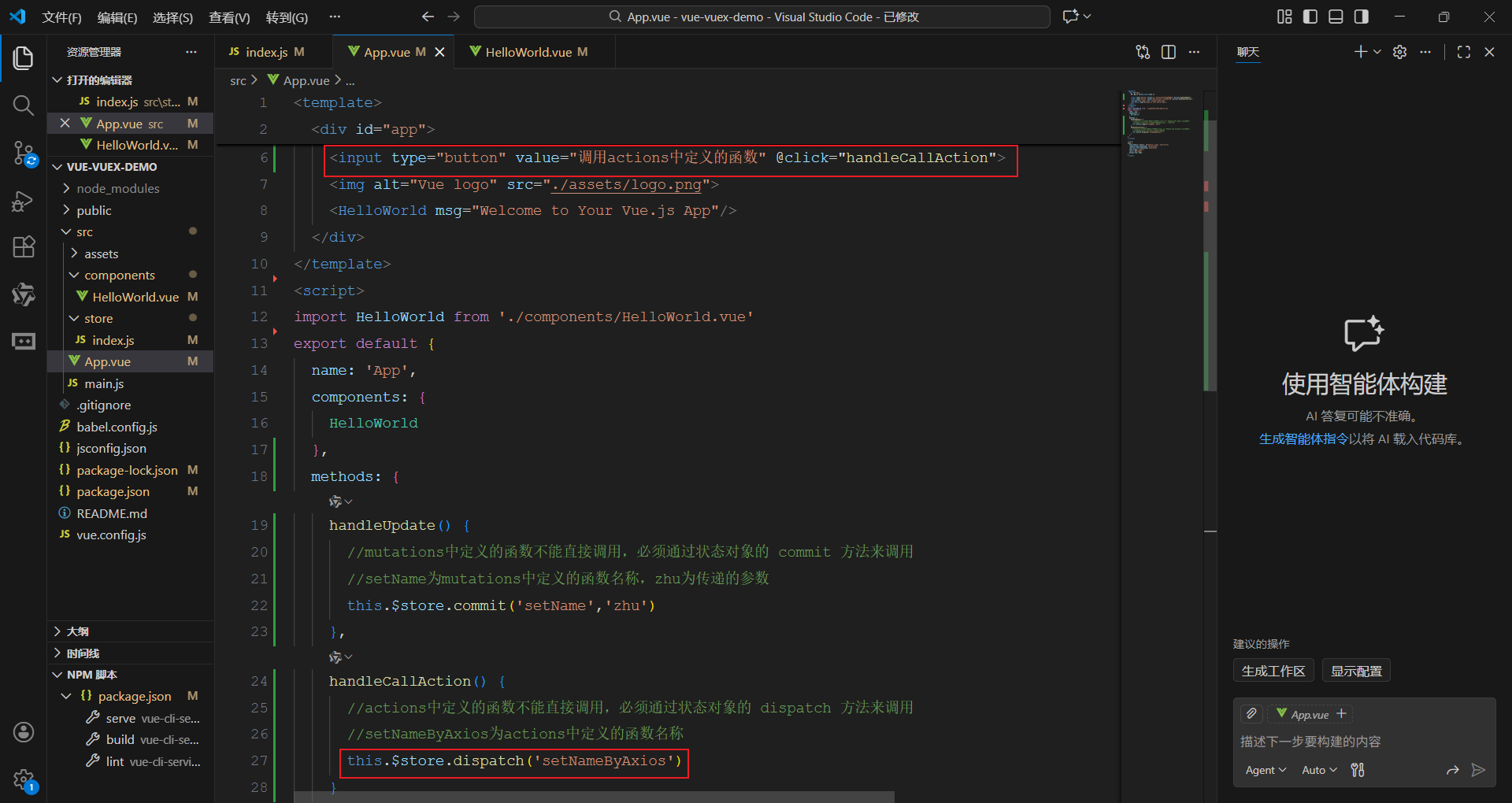Click the split editor right icon

[x=1169, y=52]
